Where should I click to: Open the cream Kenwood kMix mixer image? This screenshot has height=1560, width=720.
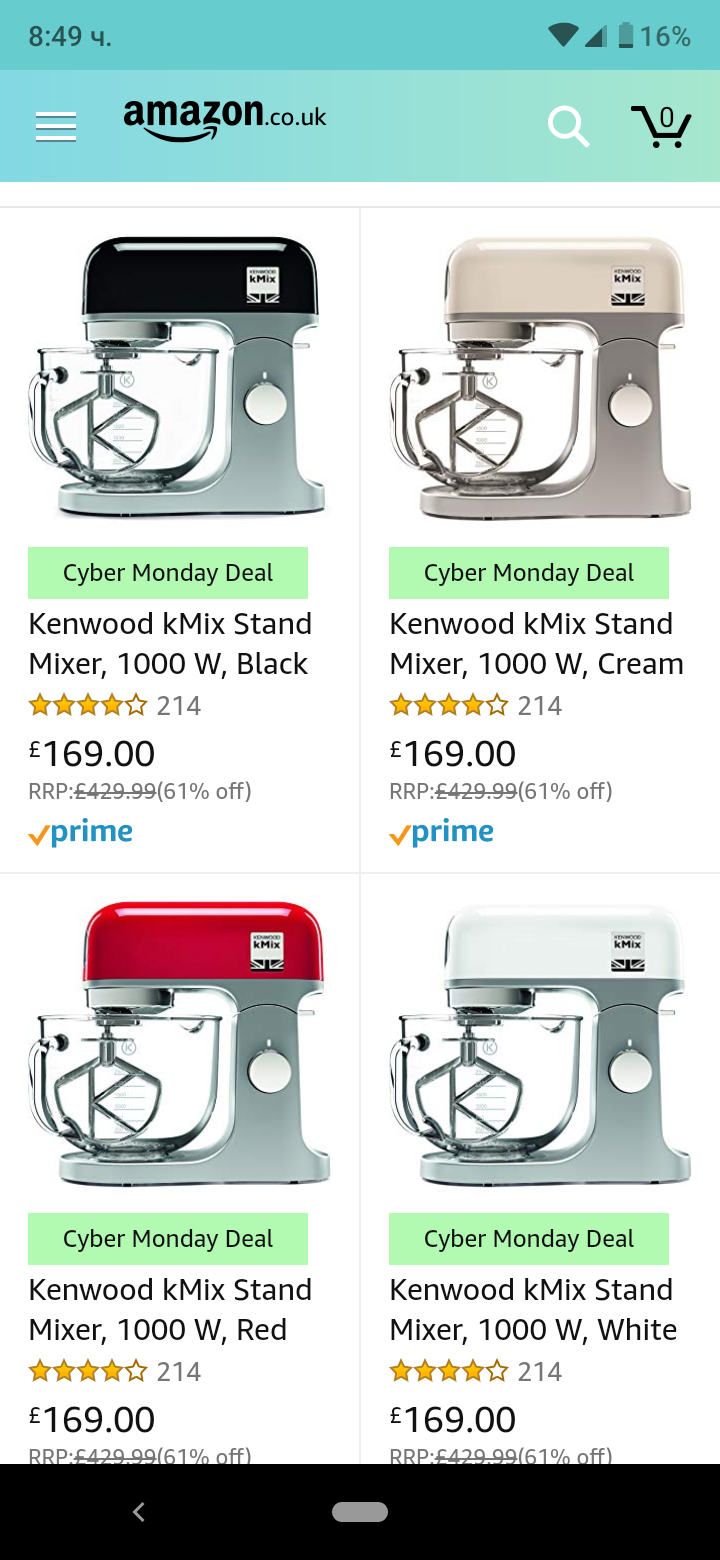tap(540, 377)
